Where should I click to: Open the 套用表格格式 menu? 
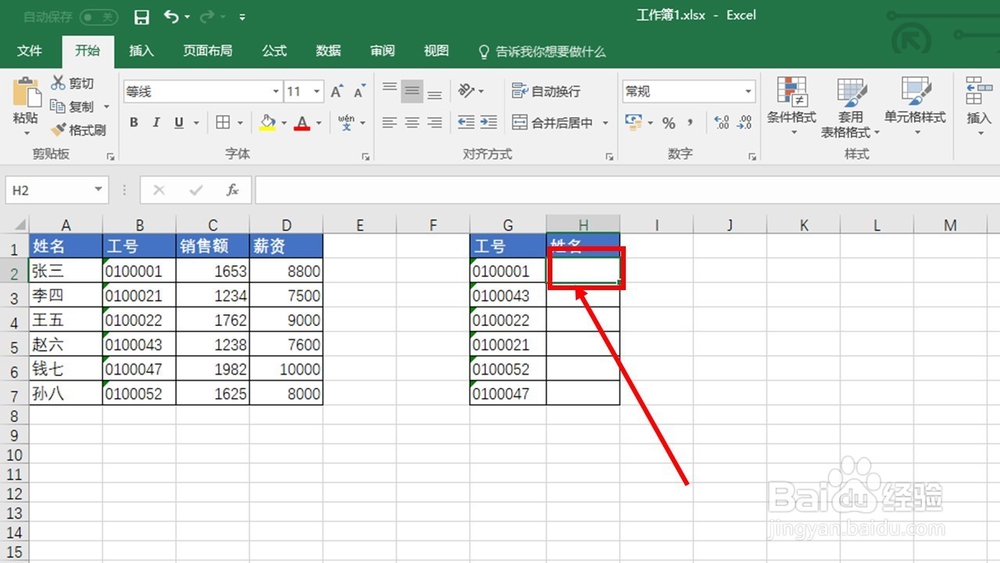click(850, 107)
